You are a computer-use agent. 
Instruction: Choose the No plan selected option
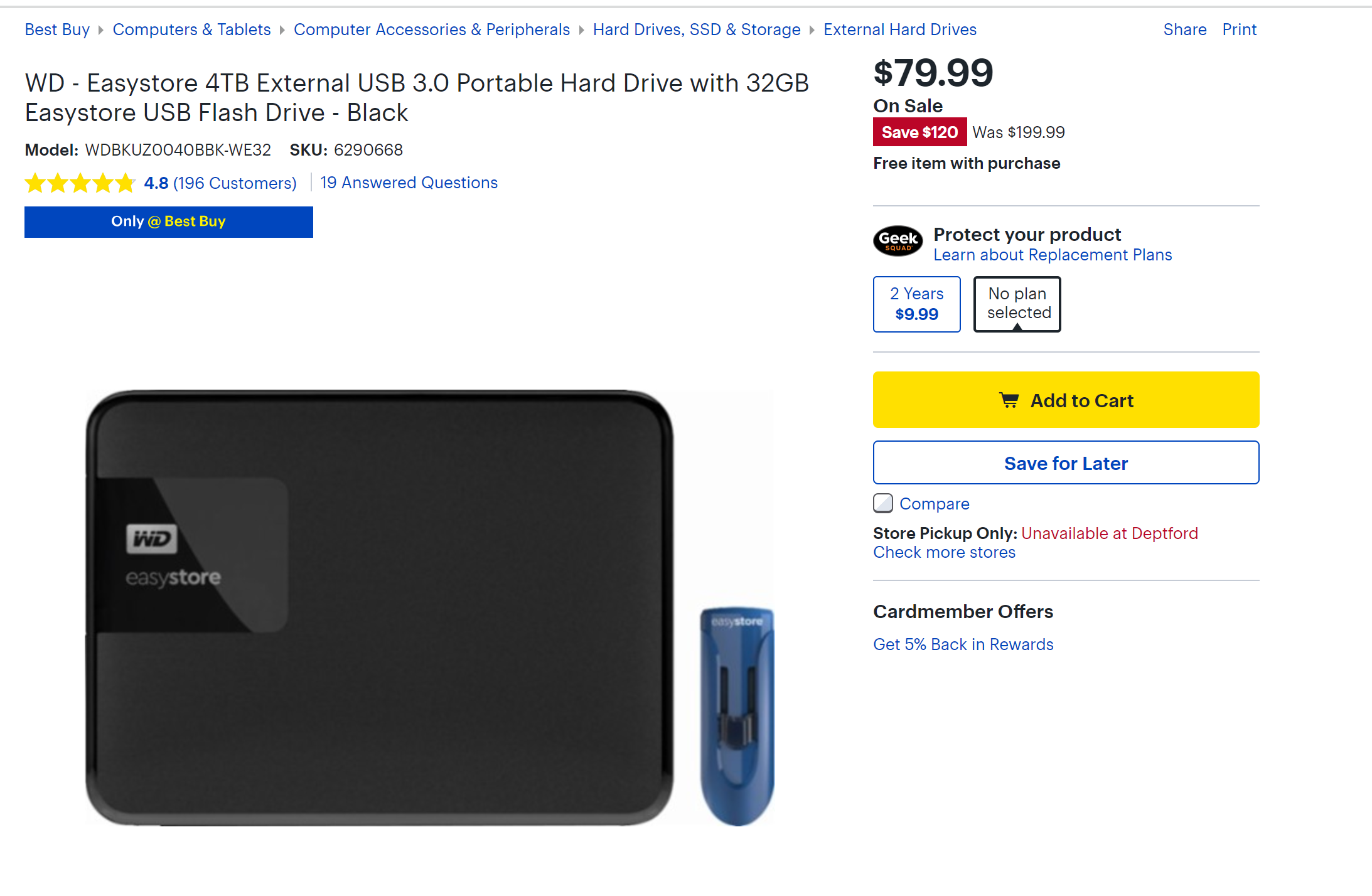coord(1017,304)
